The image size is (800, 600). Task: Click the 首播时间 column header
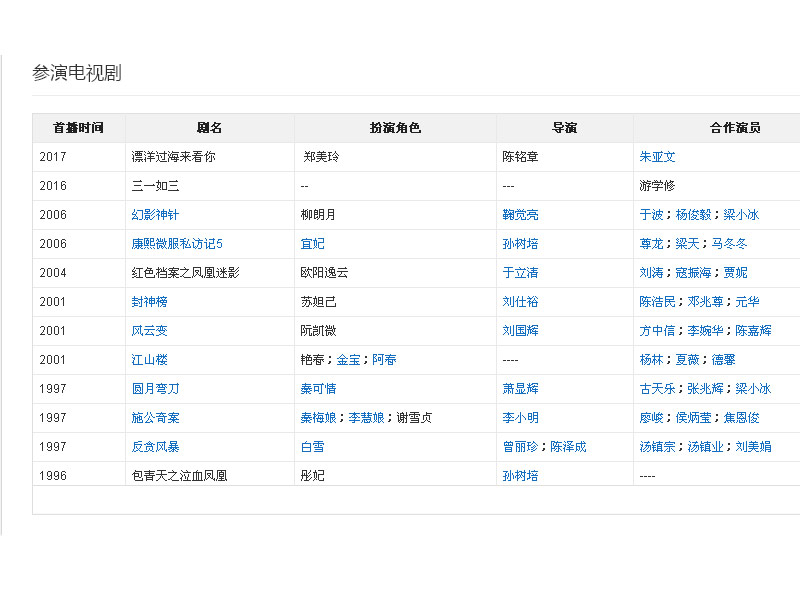pos(77,128)
